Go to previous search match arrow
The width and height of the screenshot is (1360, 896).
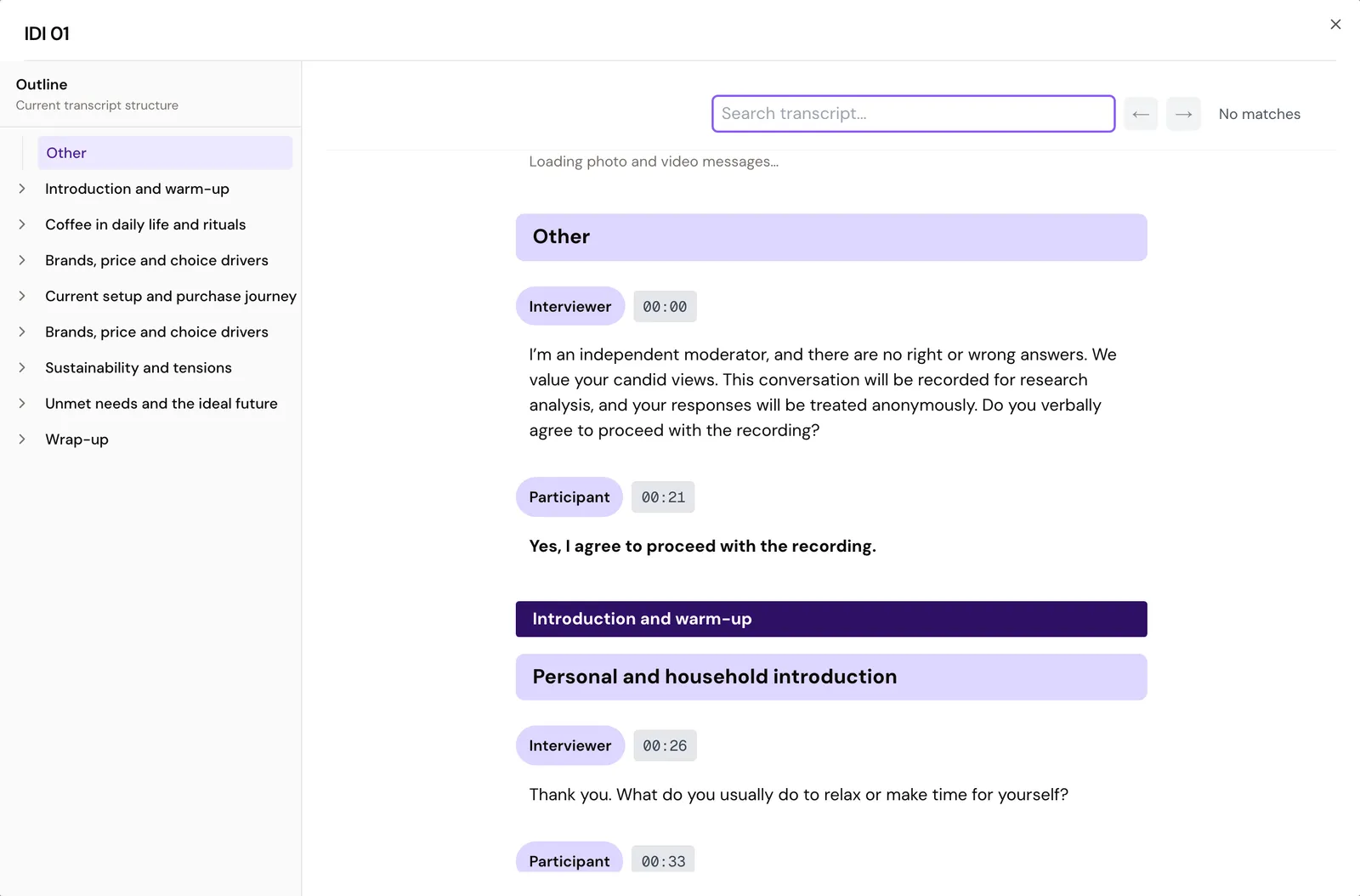[x=1141, y=114]
